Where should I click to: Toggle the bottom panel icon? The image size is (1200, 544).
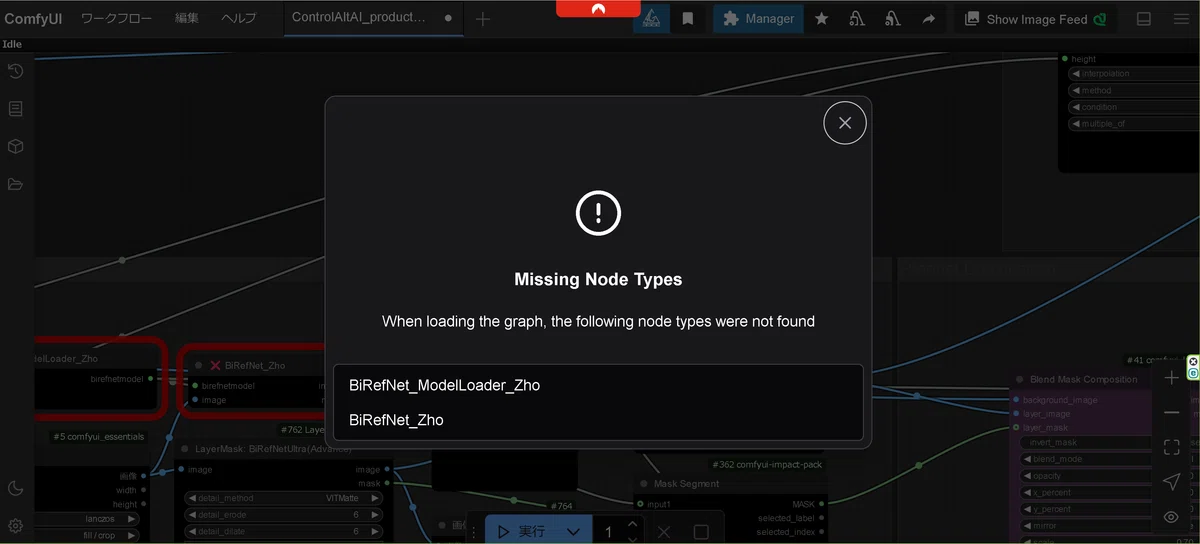pyautogui.click(x=1144, y=19)
